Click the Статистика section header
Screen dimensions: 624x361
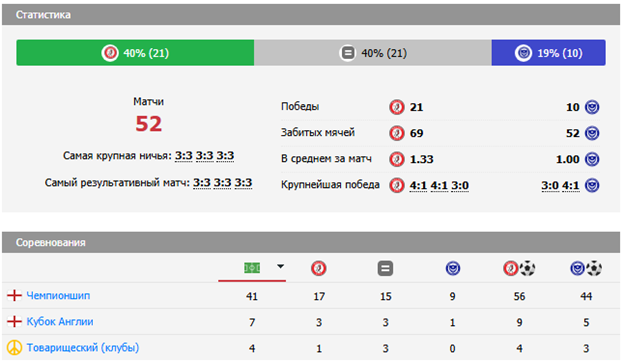[311, 15]
